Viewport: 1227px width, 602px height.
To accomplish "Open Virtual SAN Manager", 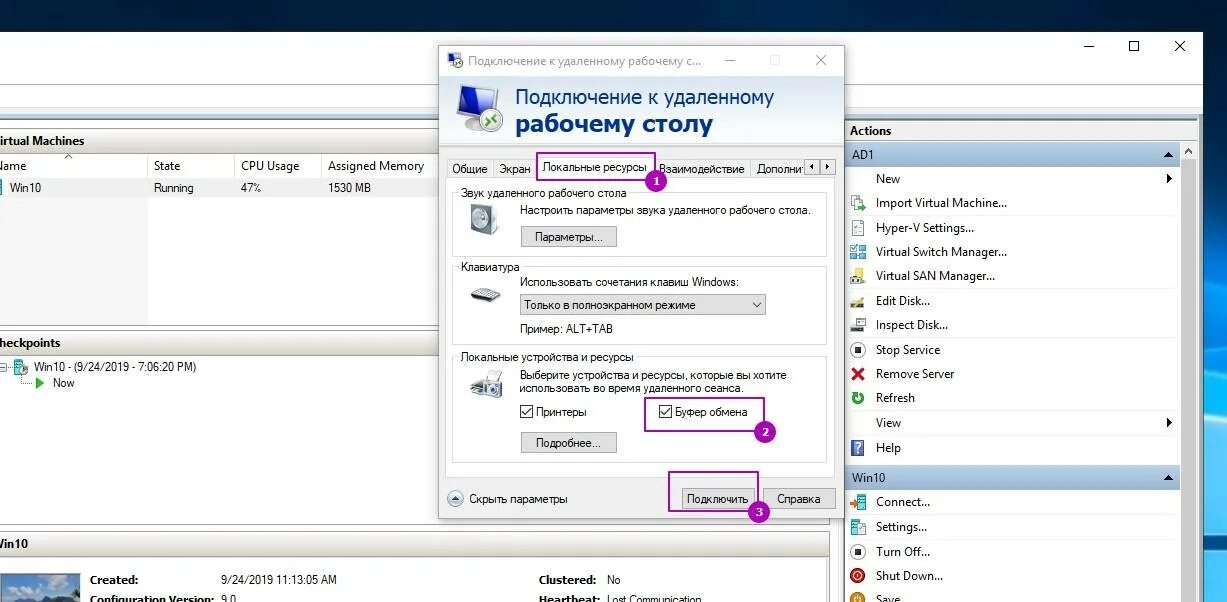I will pos(935,275).
